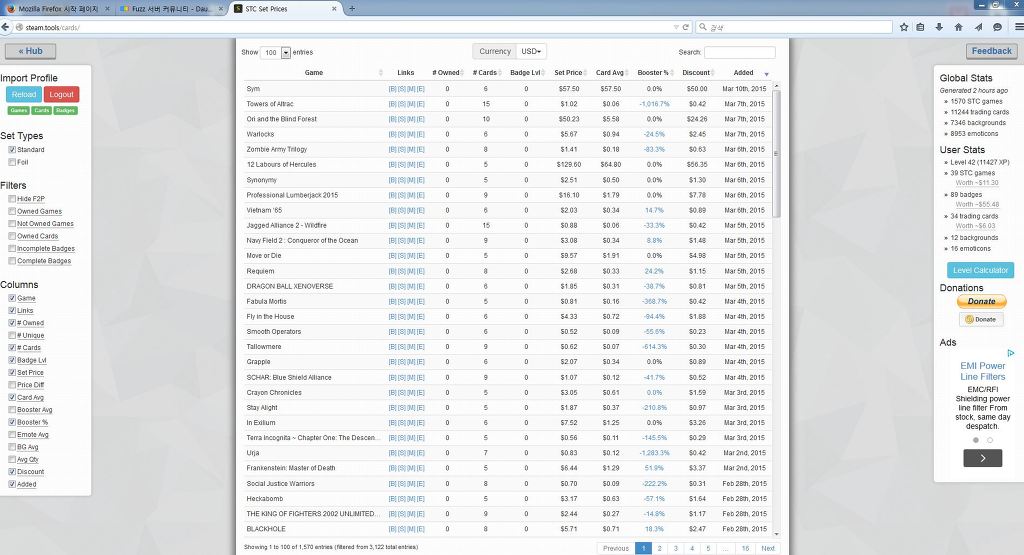Open the entries-per-page dropdown
Screen dimensions: 1024x555
tap(275, 52)
